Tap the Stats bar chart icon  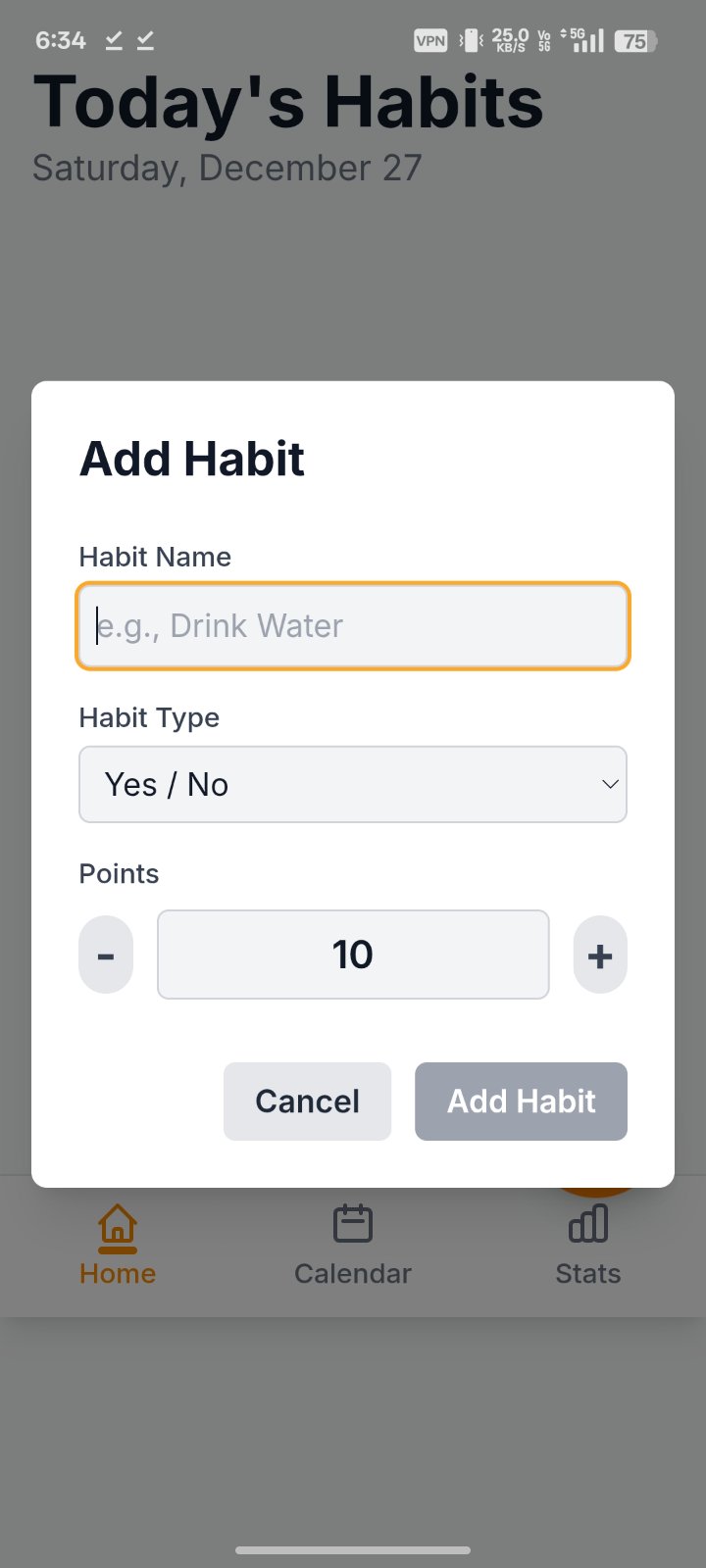588,1224
